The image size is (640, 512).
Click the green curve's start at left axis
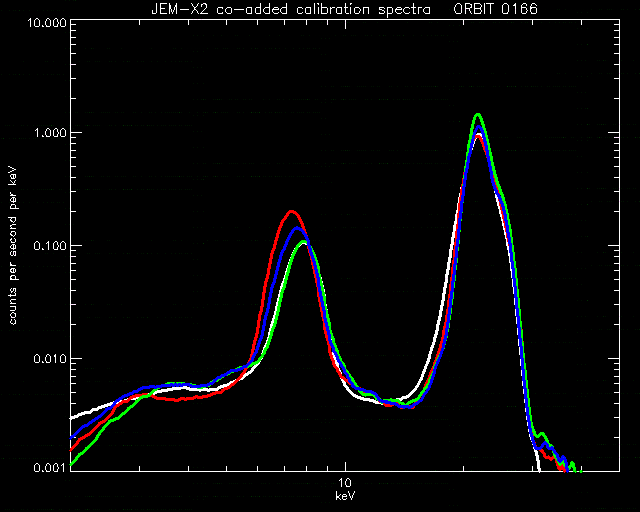(x=73, y=464)
